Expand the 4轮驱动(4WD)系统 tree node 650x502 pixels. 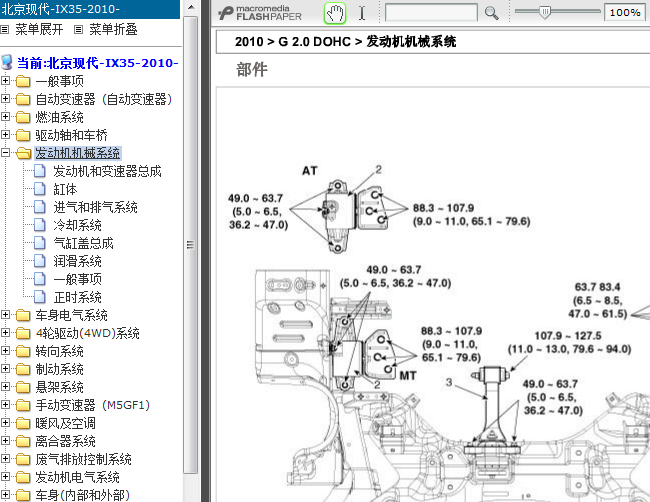(5, 333)
